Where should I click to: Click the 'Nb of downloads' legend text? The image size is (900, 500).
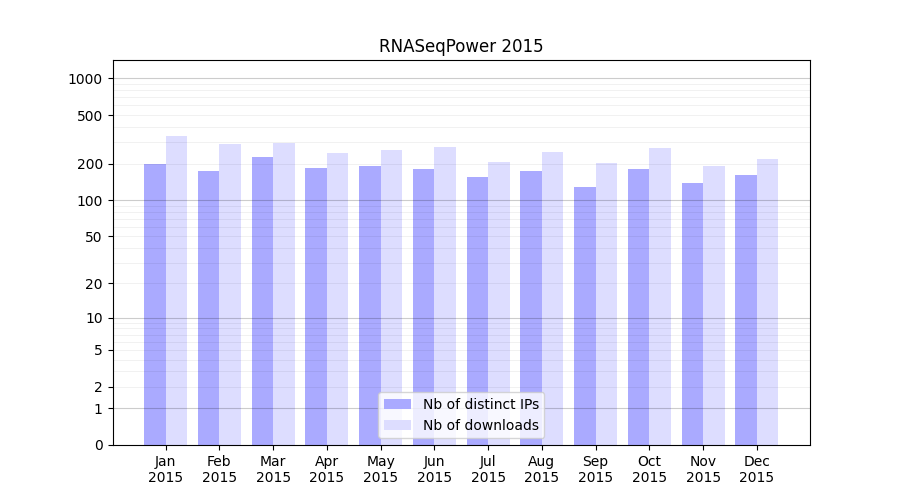[480, 425]
